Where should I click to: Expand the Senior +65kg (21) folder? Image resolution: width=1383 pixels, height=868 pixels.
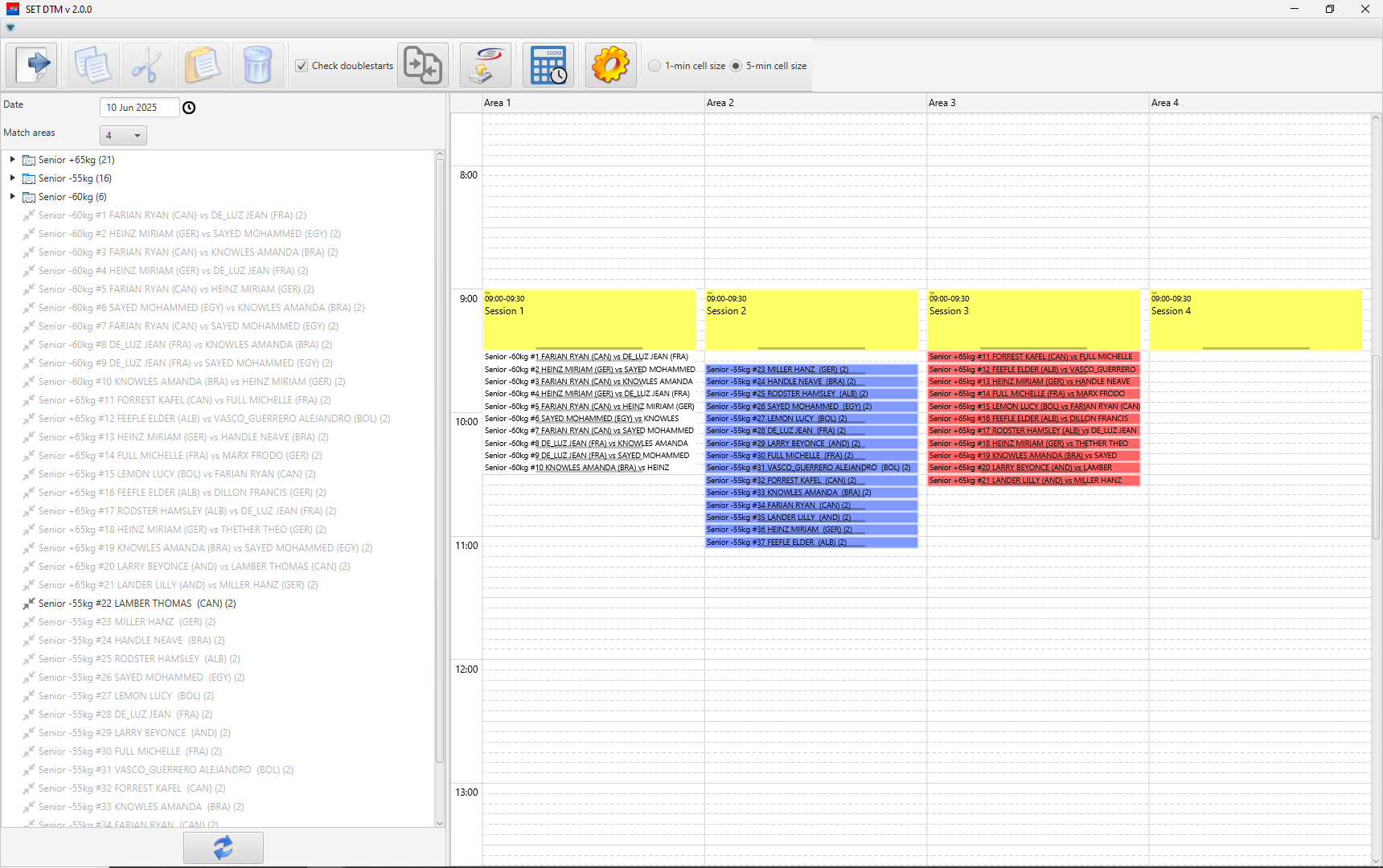pyautogui.click(x=13, y=160)
